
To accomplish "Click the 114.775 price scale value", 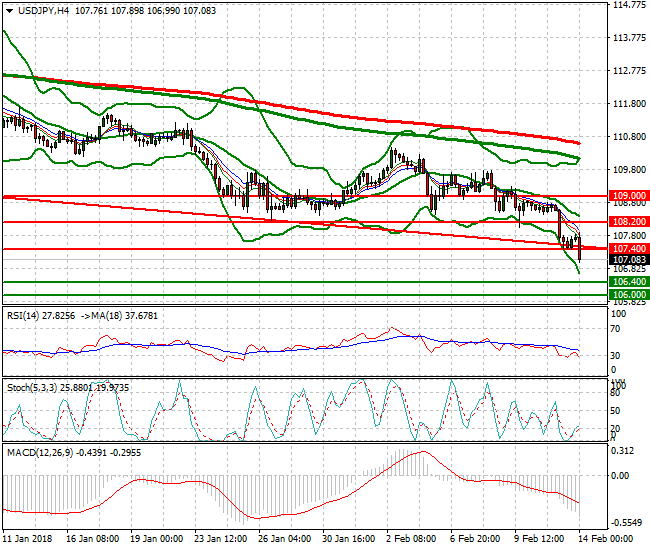I will 629,5.
